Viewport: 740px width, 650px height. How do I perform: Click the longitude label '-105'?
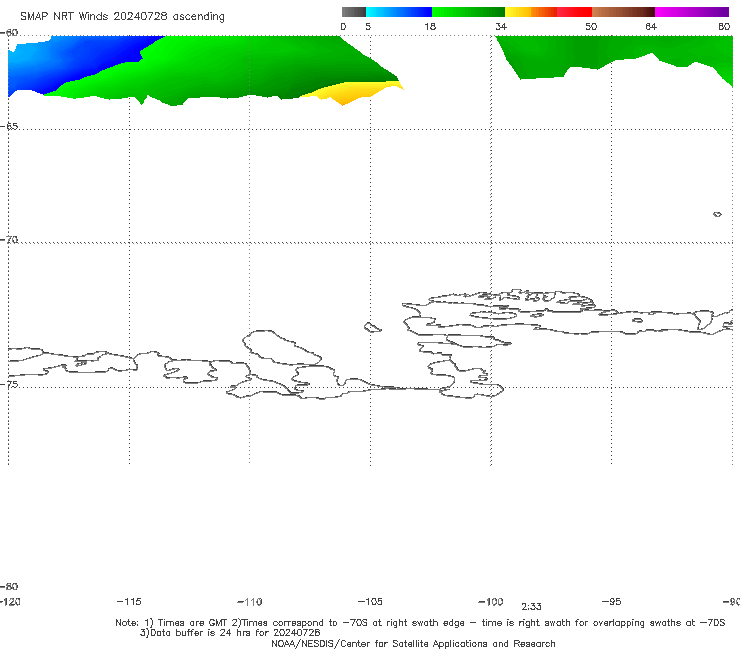(x=370, y=602)
